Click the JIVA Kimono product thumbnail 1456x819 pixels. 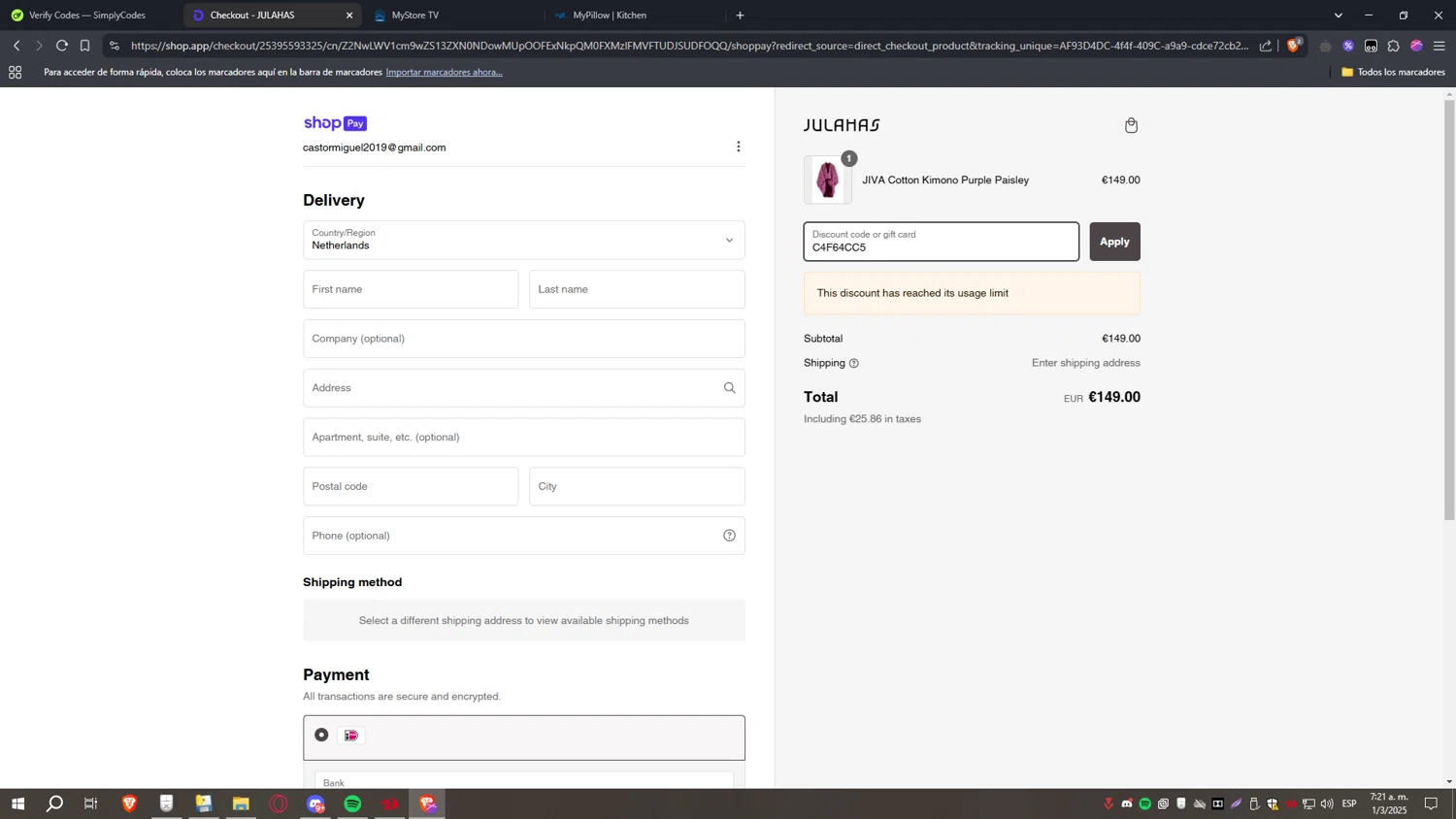[828, 180]
